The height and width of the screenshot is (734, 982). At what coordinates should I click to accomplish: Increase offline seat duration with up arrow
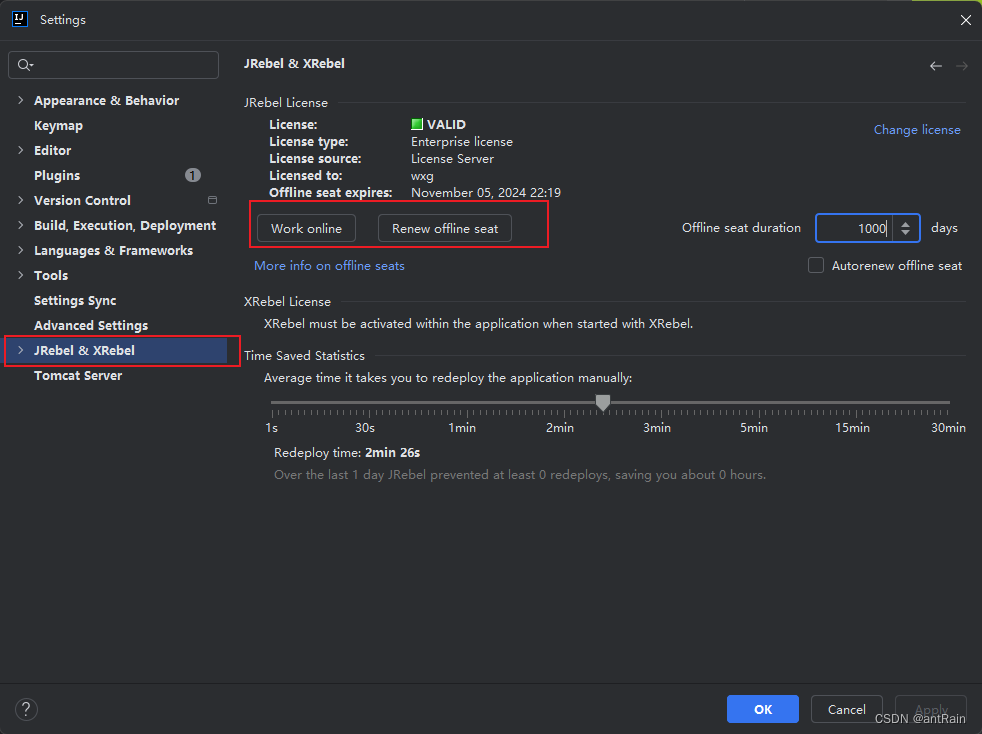(906, 224)
